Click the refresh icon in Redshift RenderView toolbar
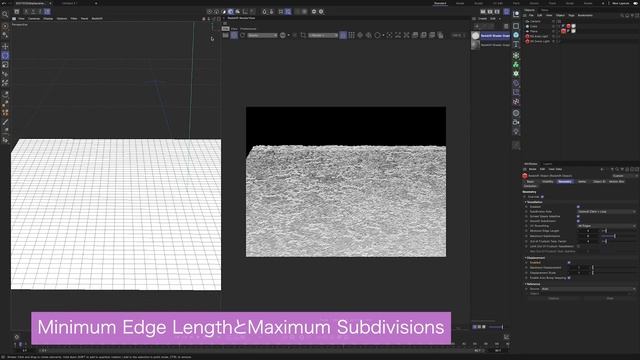Viewport: 640px width, 360px height. click(x=242, y=36)
